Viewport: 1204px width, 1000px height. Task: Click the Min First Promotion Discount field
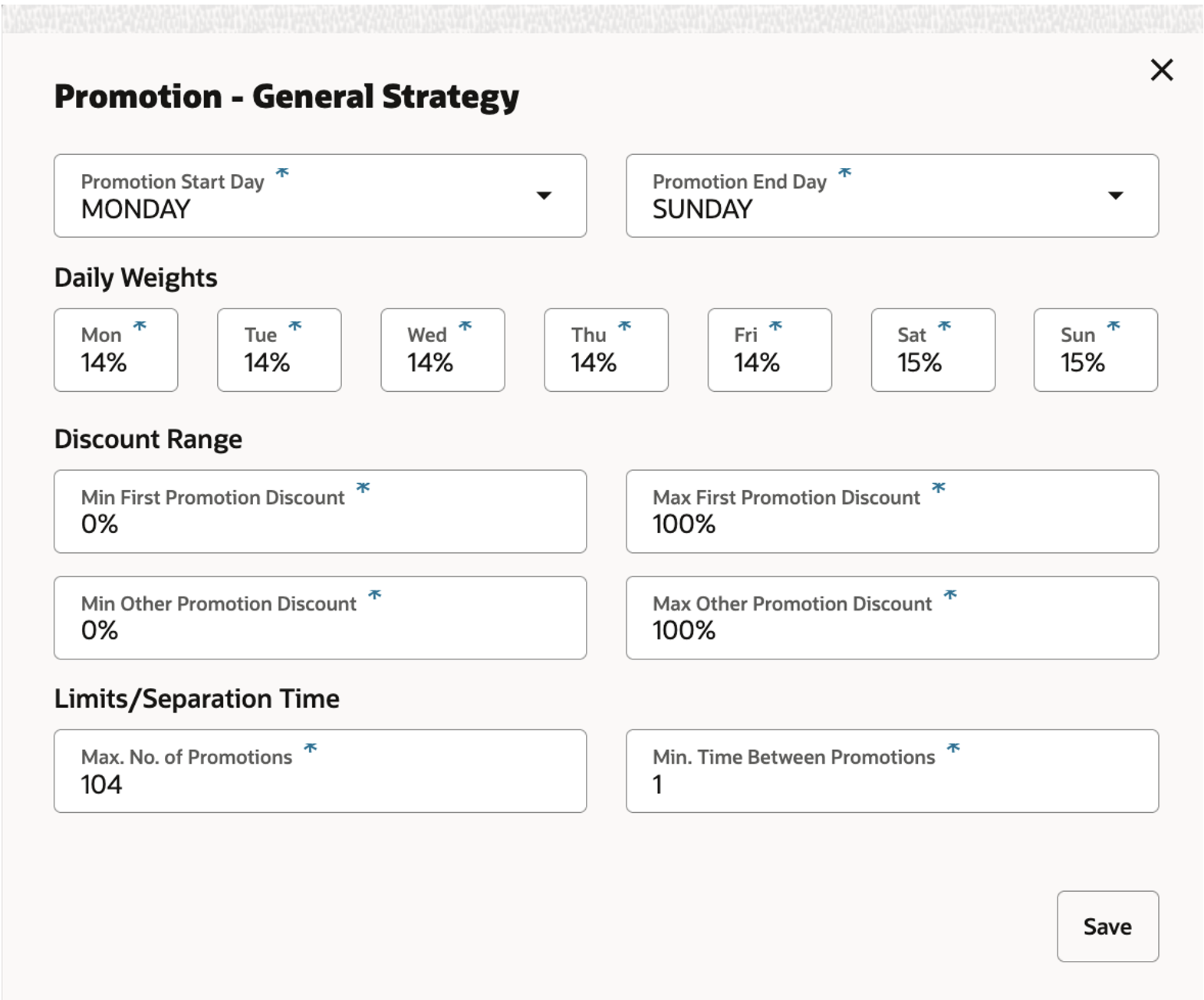click(x=320, y=512)
